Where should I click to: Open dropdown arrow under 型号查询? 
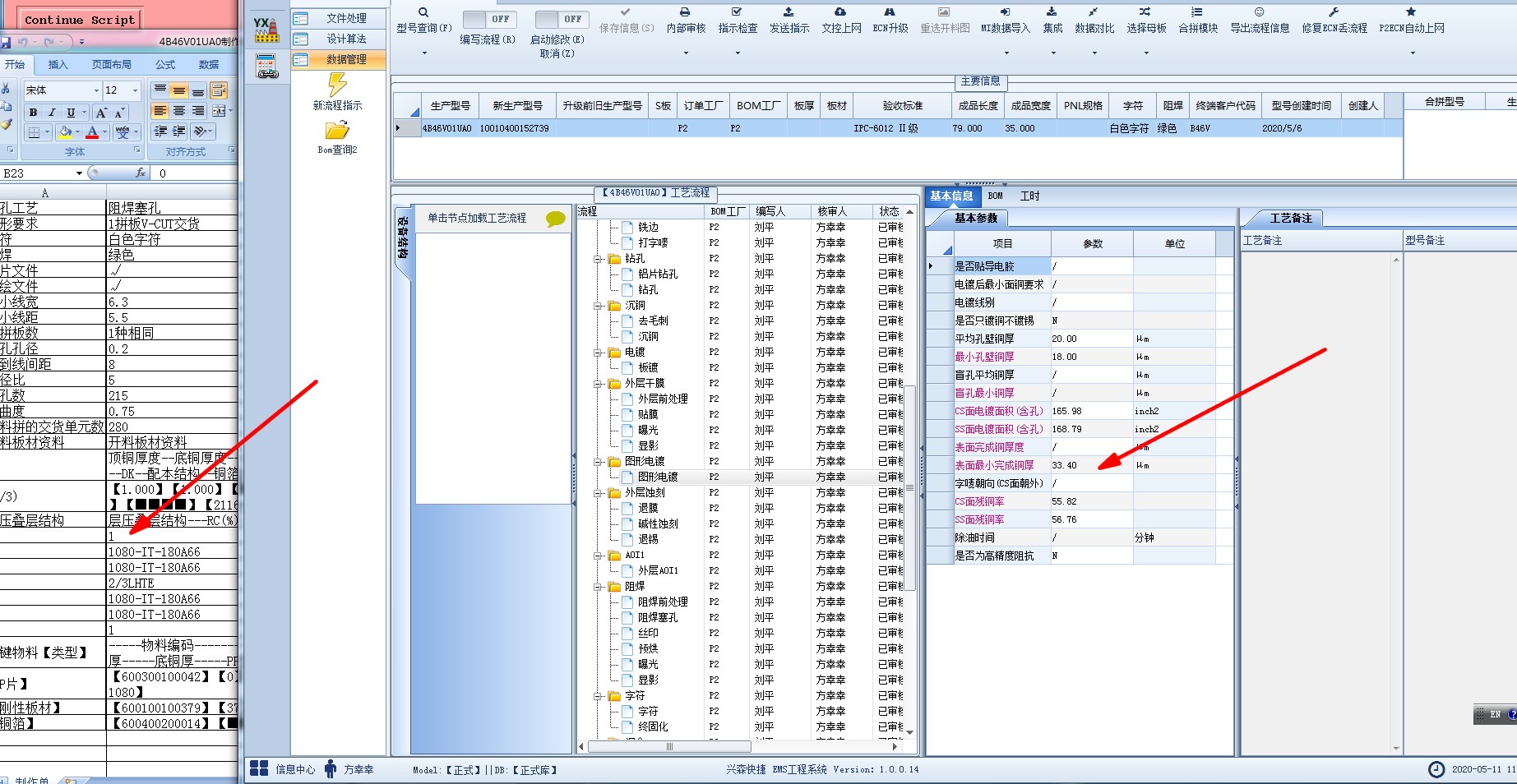click(424, 53)
